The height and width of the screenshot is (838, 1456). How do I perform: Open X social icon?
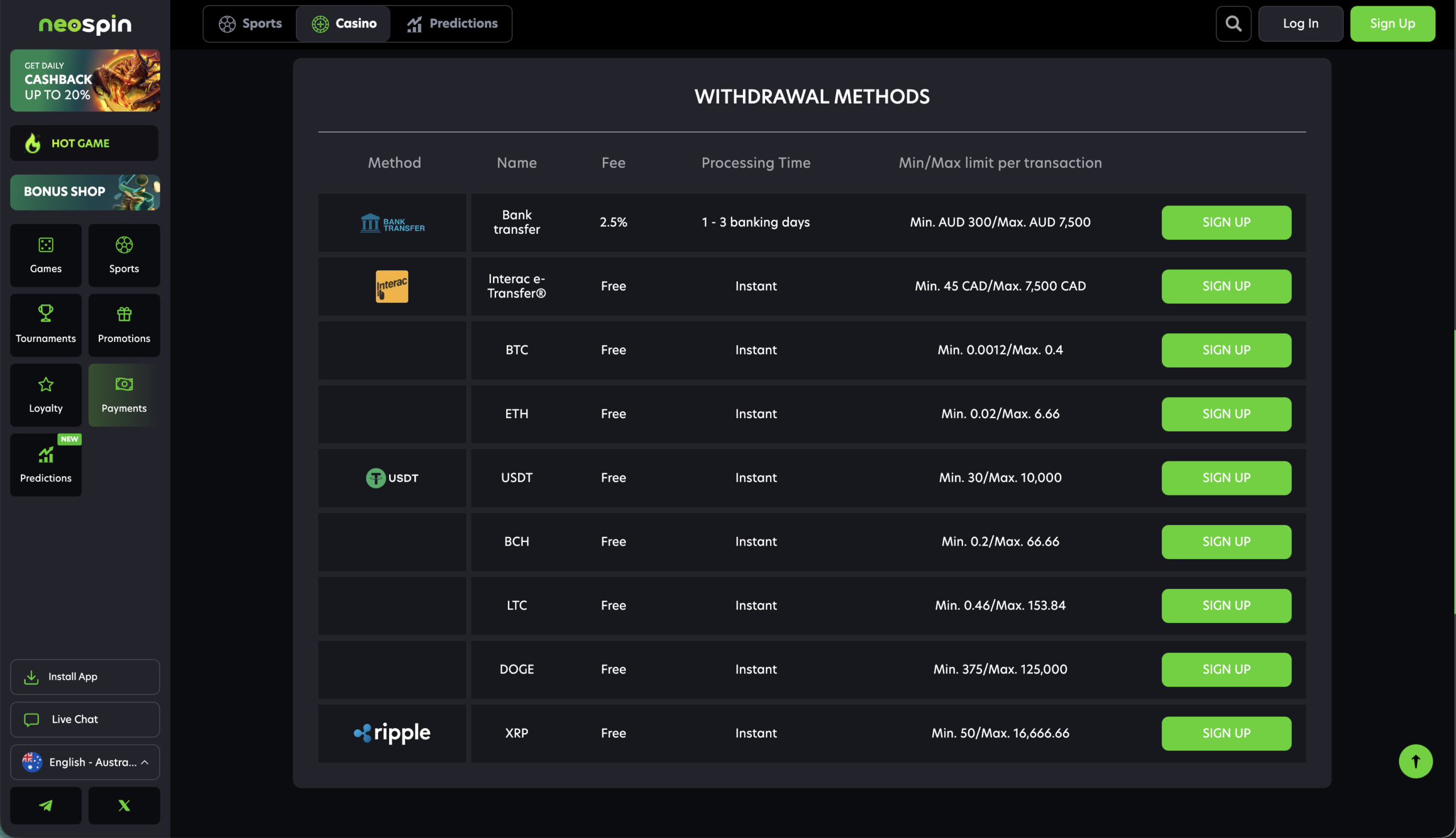click(124, 805)
